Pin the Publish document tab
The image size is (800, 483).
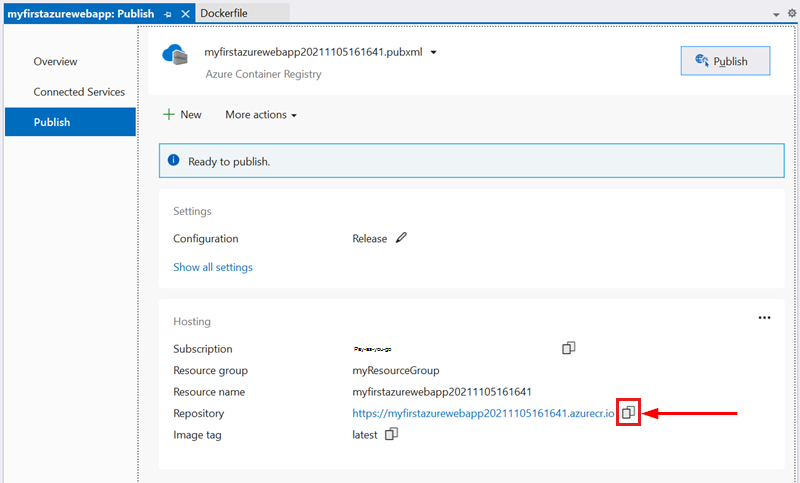pyautogui.click(x=167, y=14)
